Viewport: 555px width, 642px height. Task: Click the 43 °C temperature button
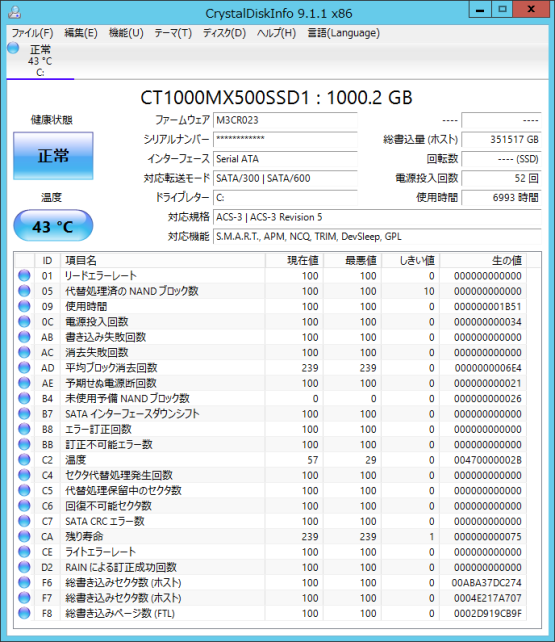[53, 226]
